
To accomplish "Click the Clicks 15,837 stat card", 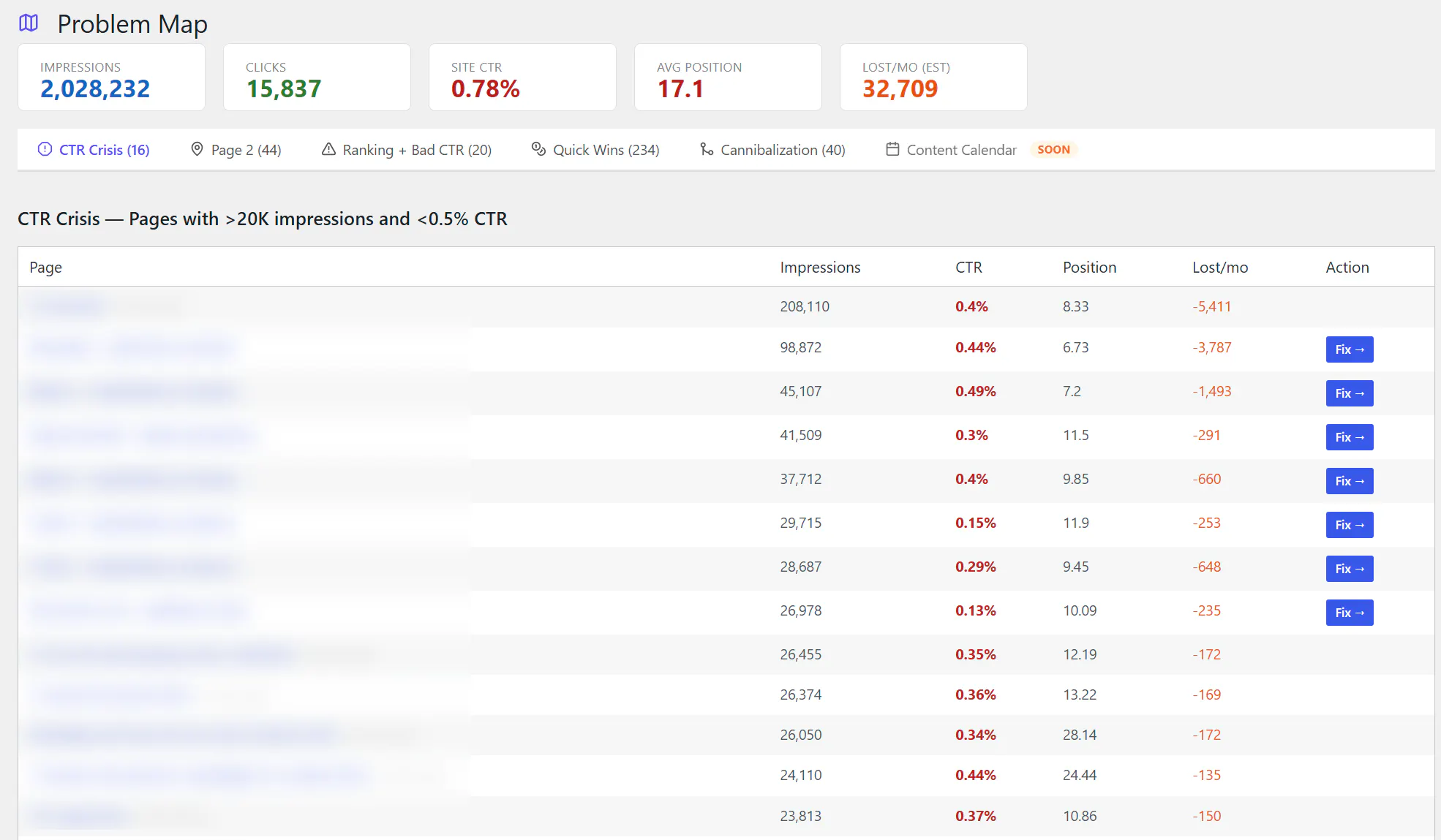I will click(x=317, y=77).
